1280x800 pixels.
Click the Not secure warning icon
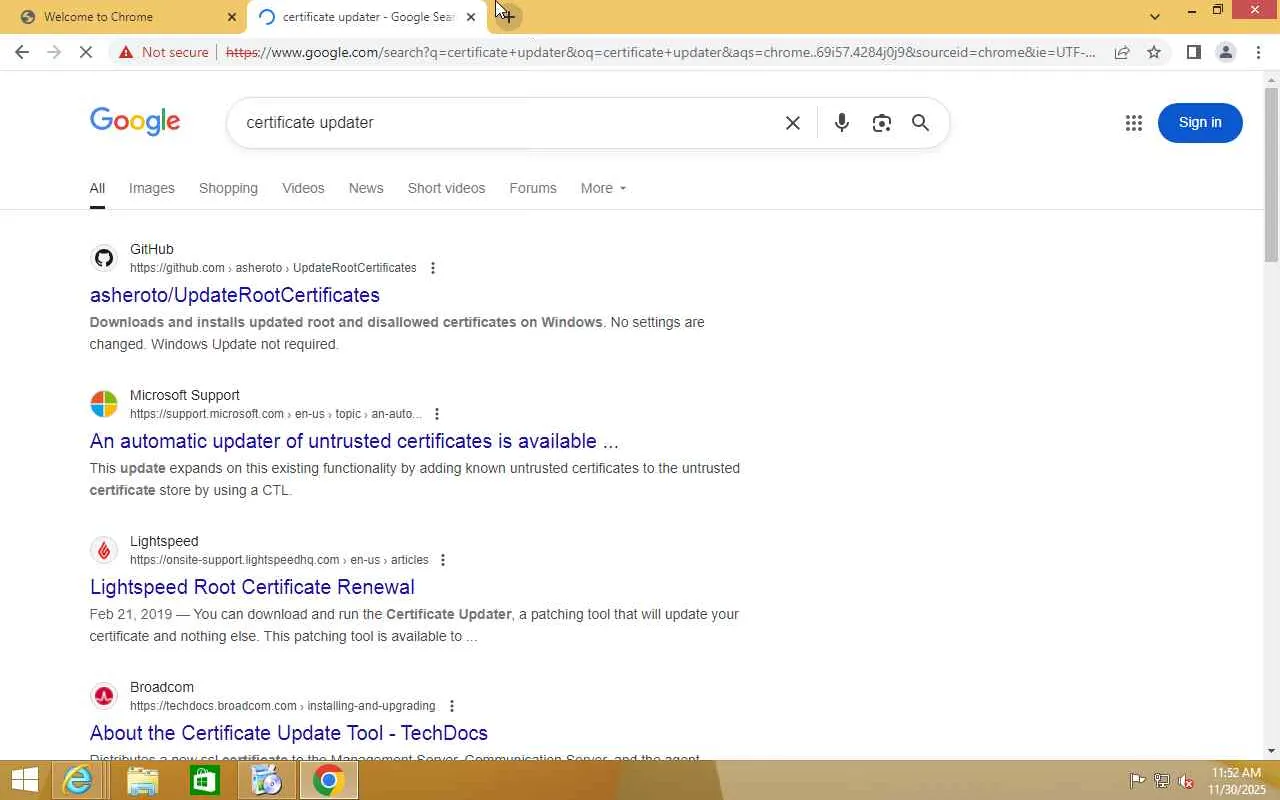[126, 52]
